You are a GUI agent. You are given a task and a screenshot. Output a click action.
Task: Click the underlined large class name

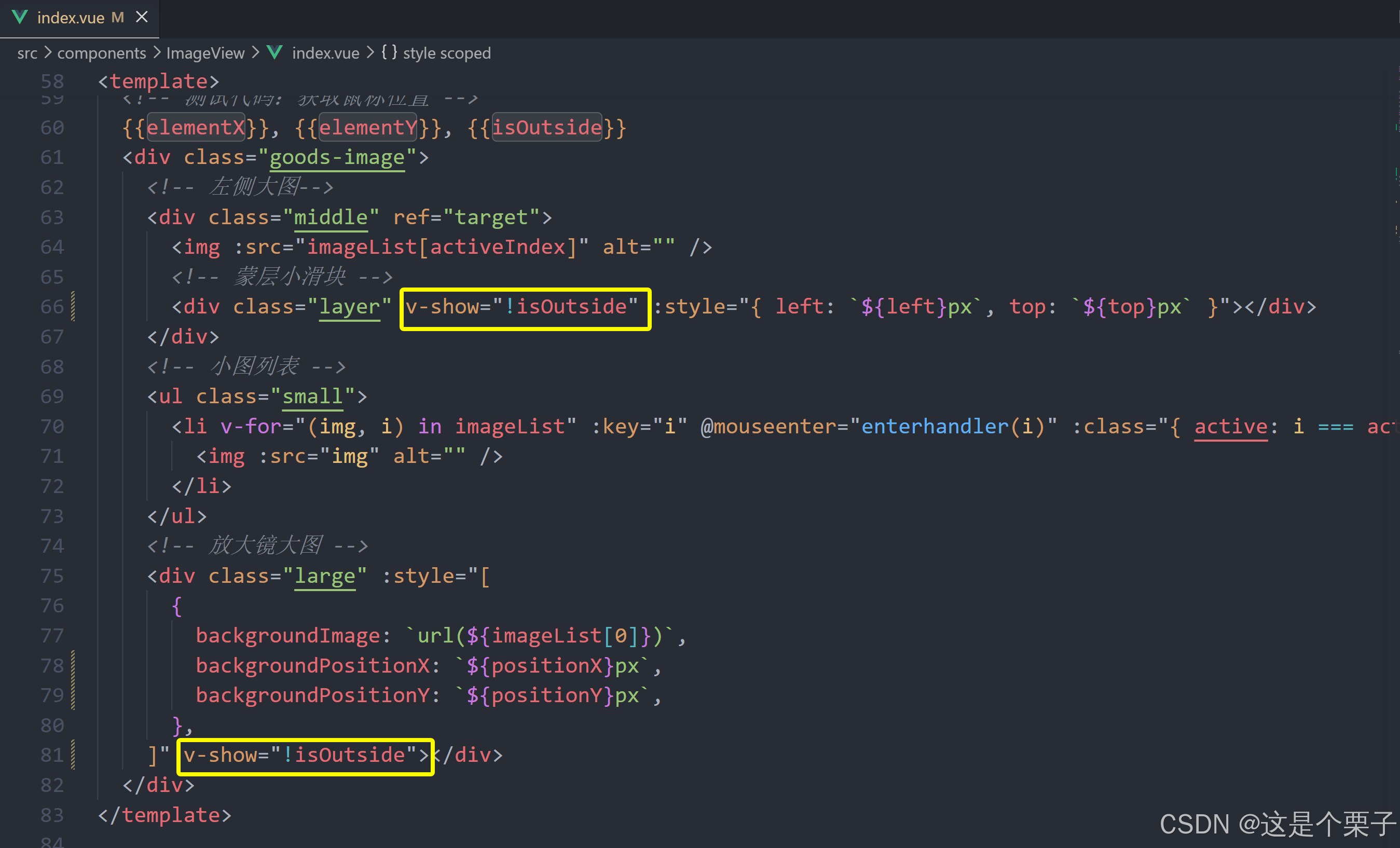click(x=324, y=577)
